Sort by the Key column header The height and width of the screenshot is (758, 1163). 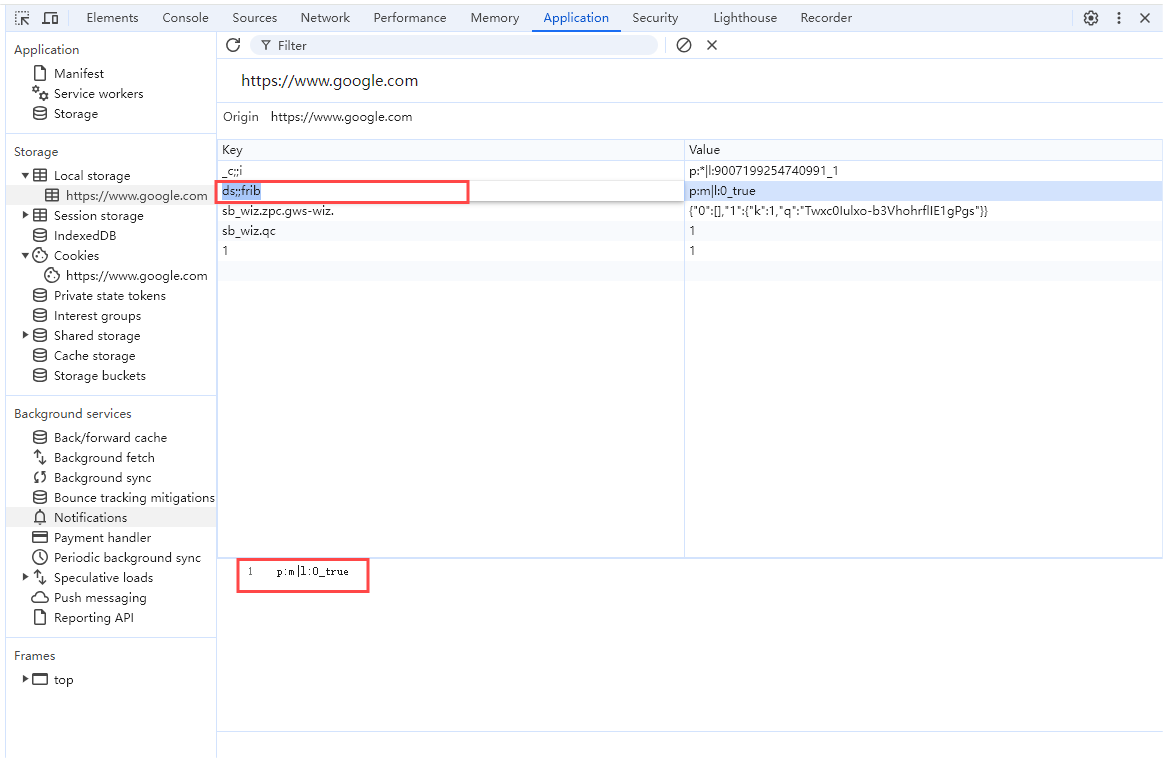(x=450, y=150)
